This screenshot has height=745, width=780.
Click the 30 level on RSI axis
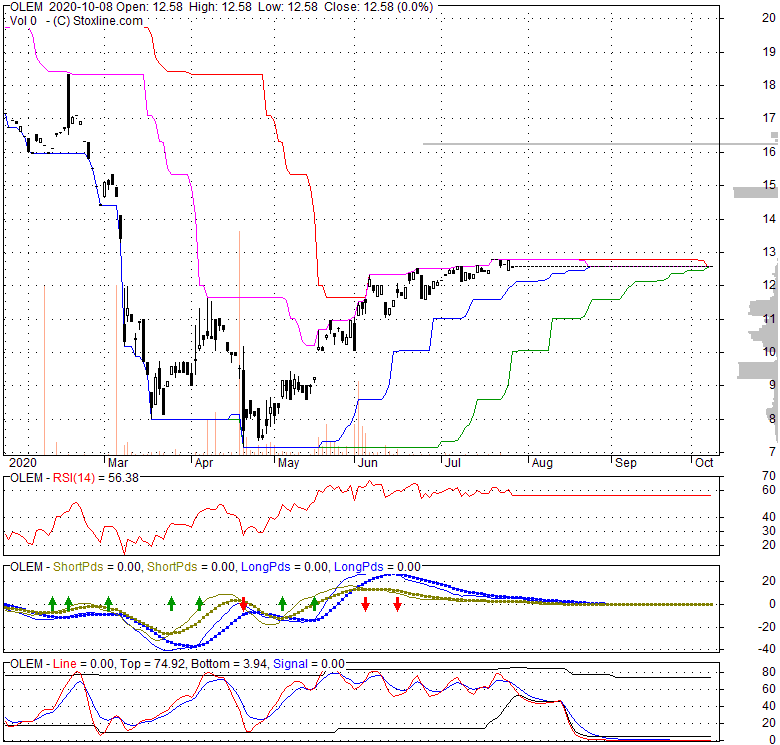769,531
